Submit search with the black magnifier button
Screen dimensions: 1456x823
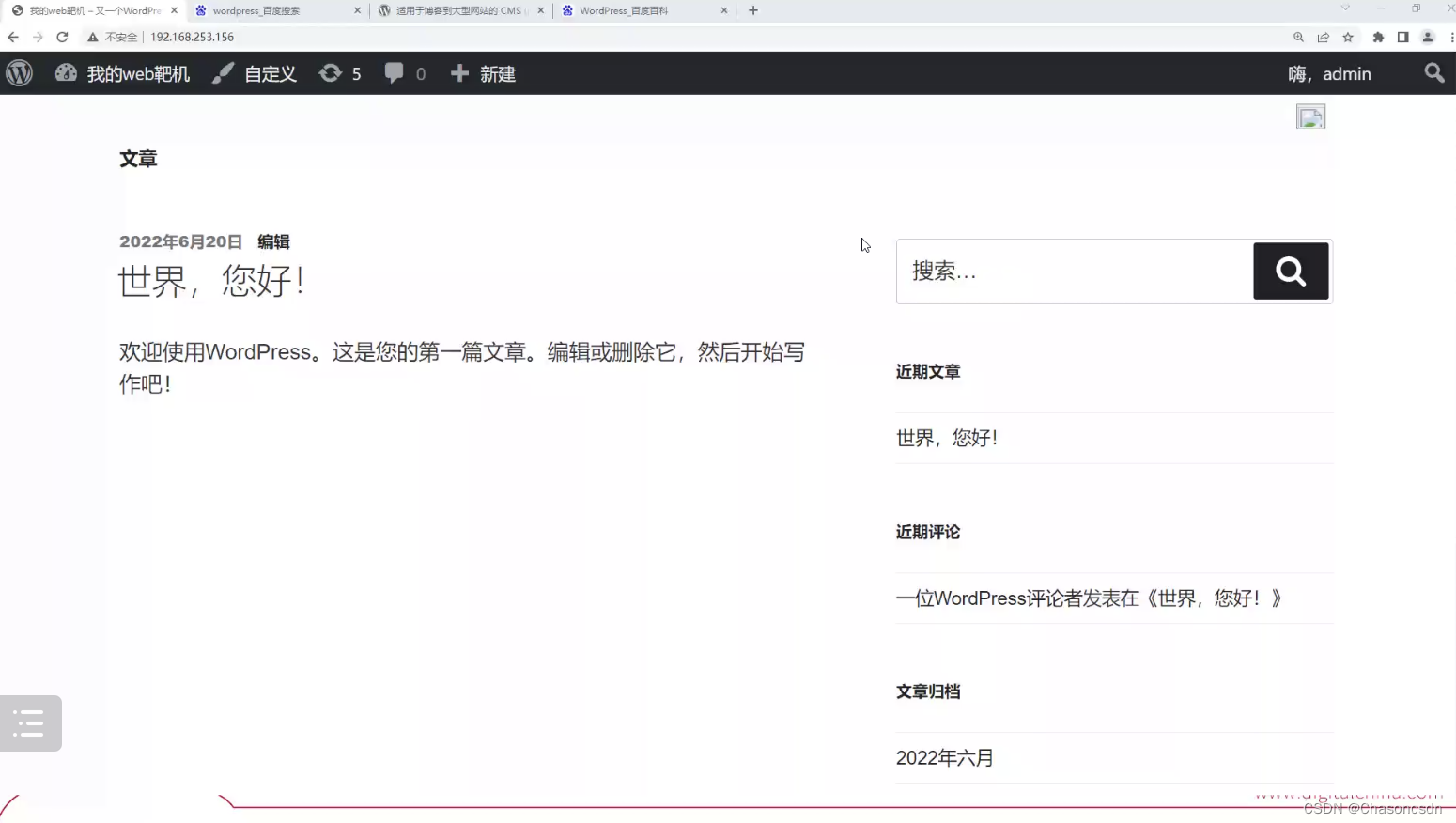(x=1291, y=272)
